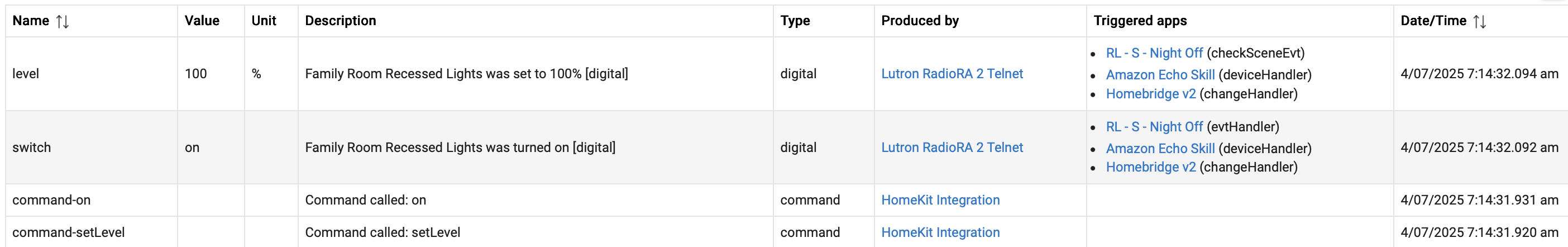Click the Date/Time column header

(1433, 21)
